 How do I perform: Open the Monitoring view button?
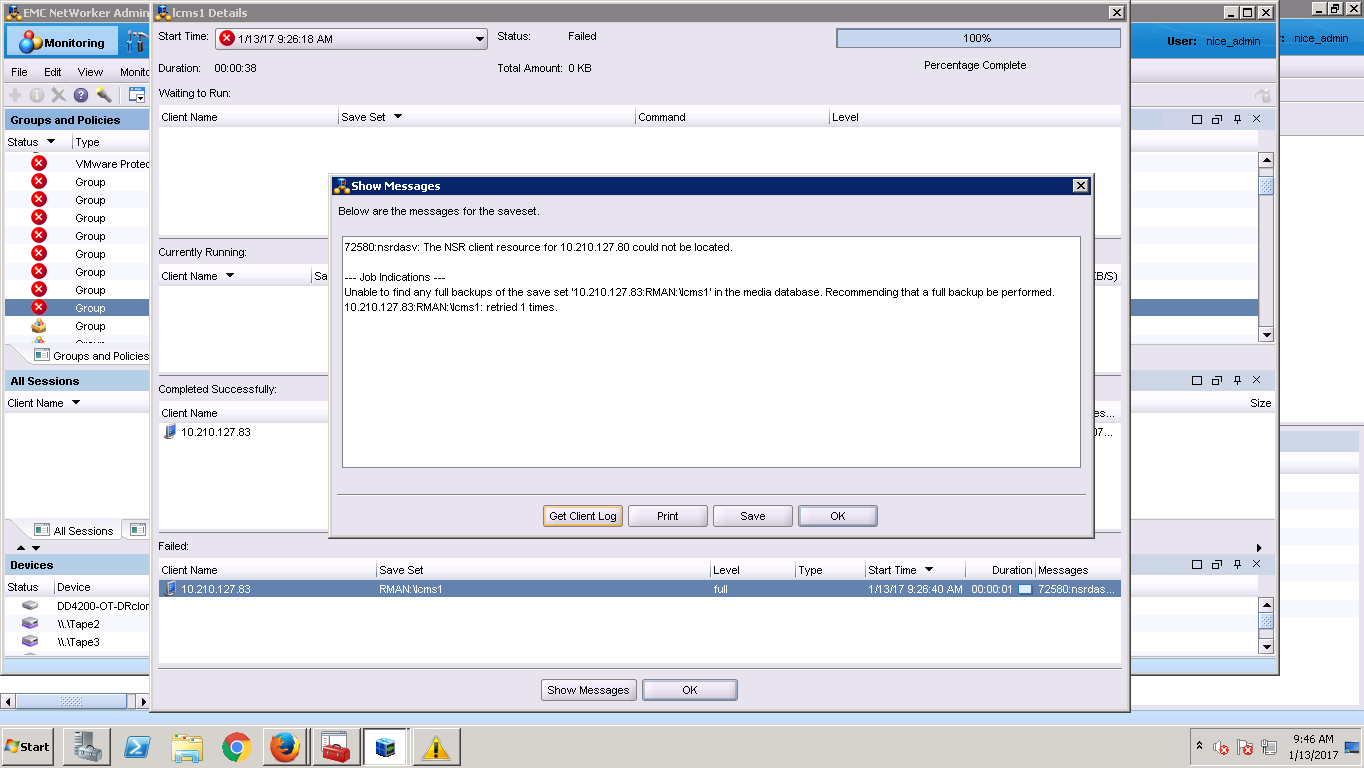coord(62,43)
